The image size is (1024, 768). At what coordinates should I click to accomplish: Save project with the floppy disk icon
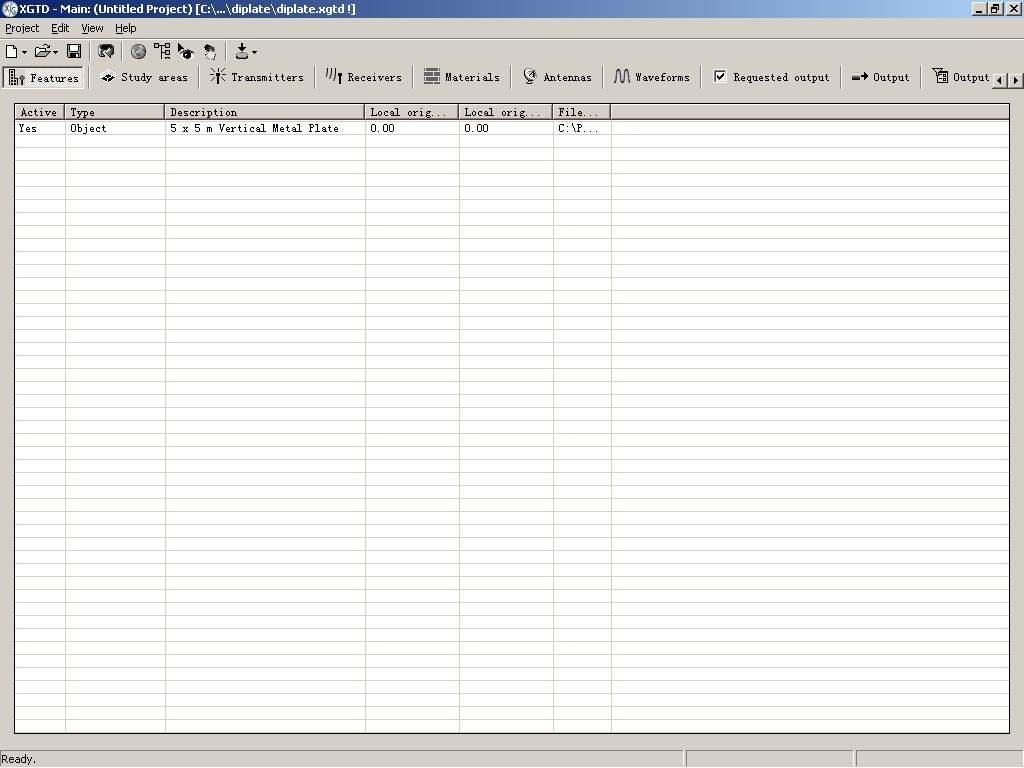(74, 52)
